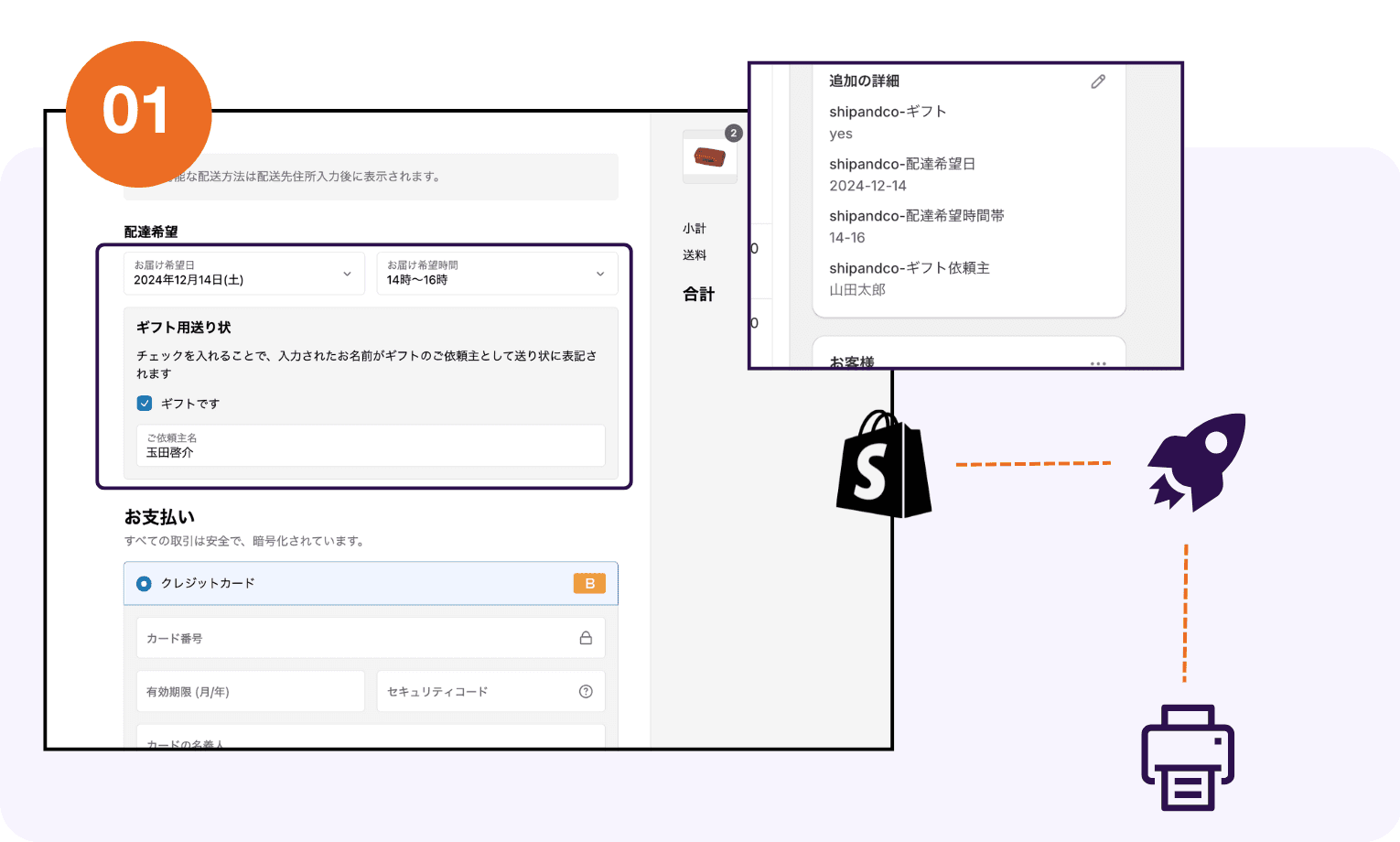Click the pencil edit icon on 追加の詳細
Image resolution: width=1400 pixels, height=842 pixels.
[x=1098, y=81]
